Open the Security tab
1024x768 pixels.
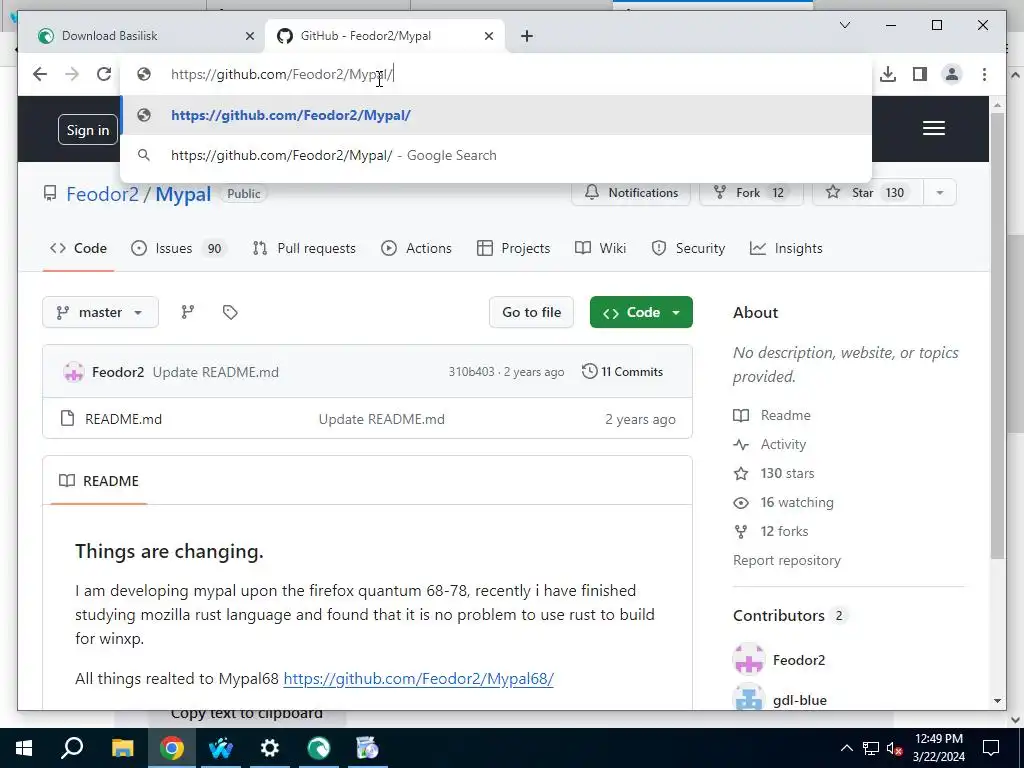point(688,248)
